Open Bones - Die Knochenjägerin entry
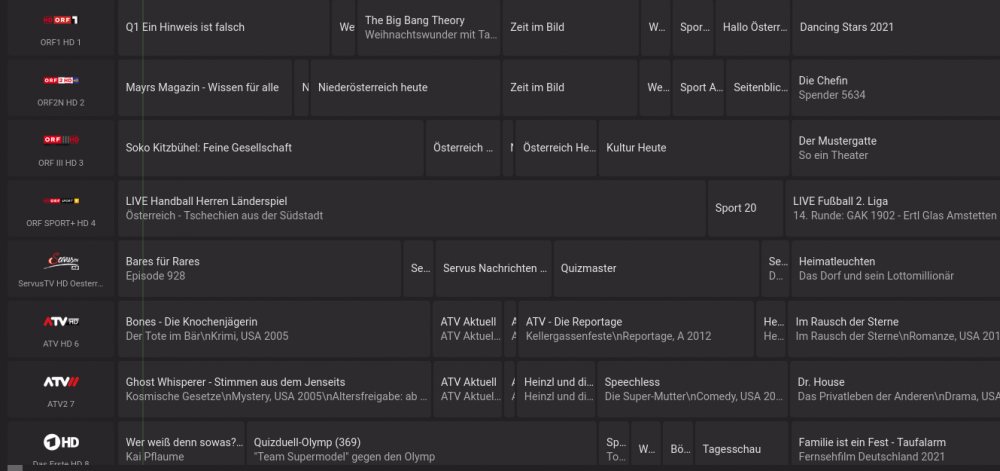 pos(274,329)
